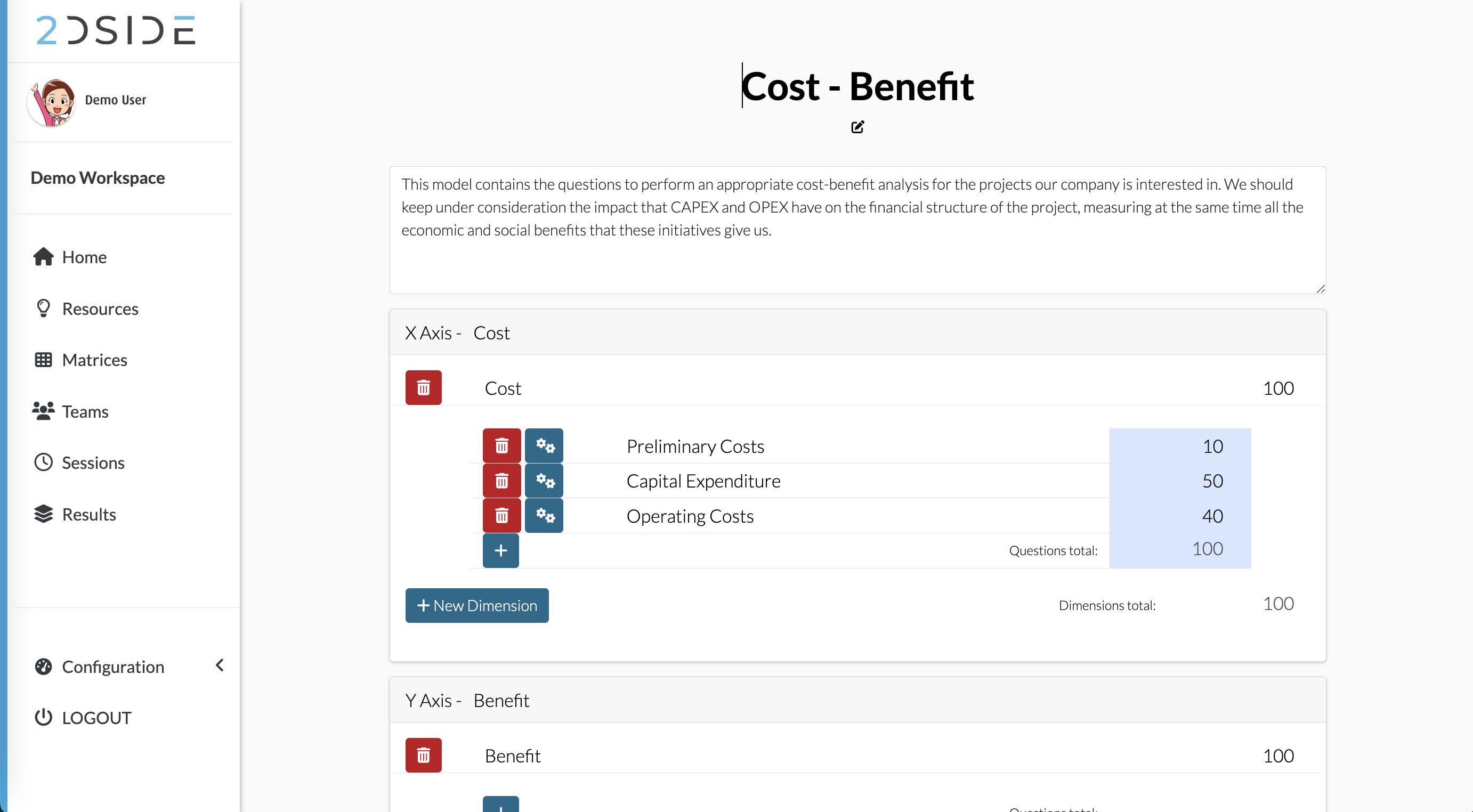
Task: Click the Teams people icon
Action: [x=44, y=411]
